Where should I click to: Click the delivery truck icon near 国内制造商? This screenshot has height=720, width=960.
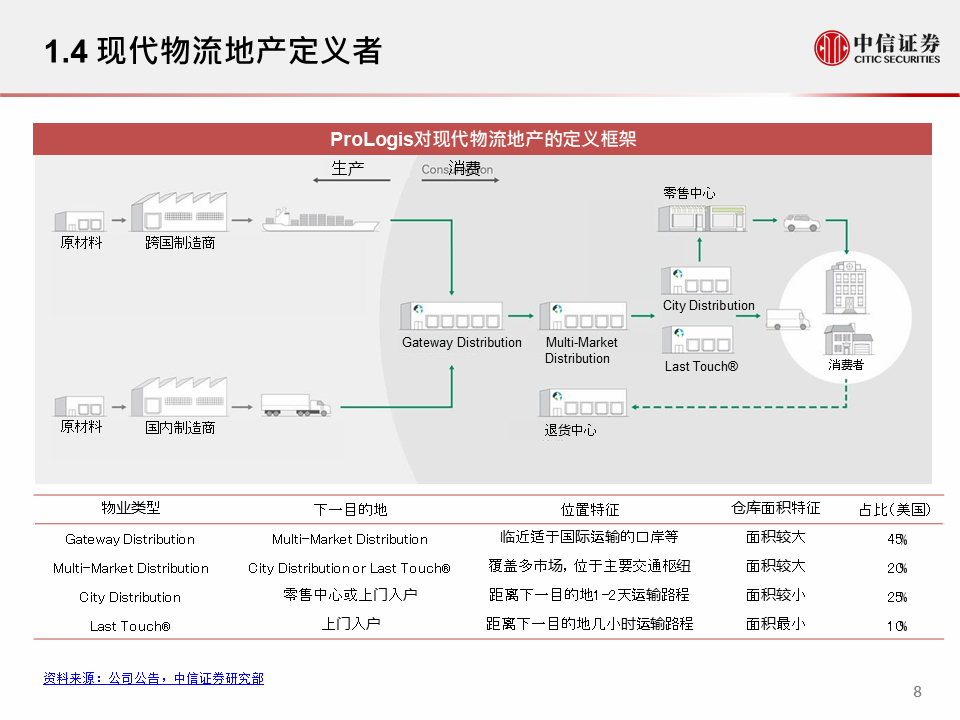(x=296, y=405)
